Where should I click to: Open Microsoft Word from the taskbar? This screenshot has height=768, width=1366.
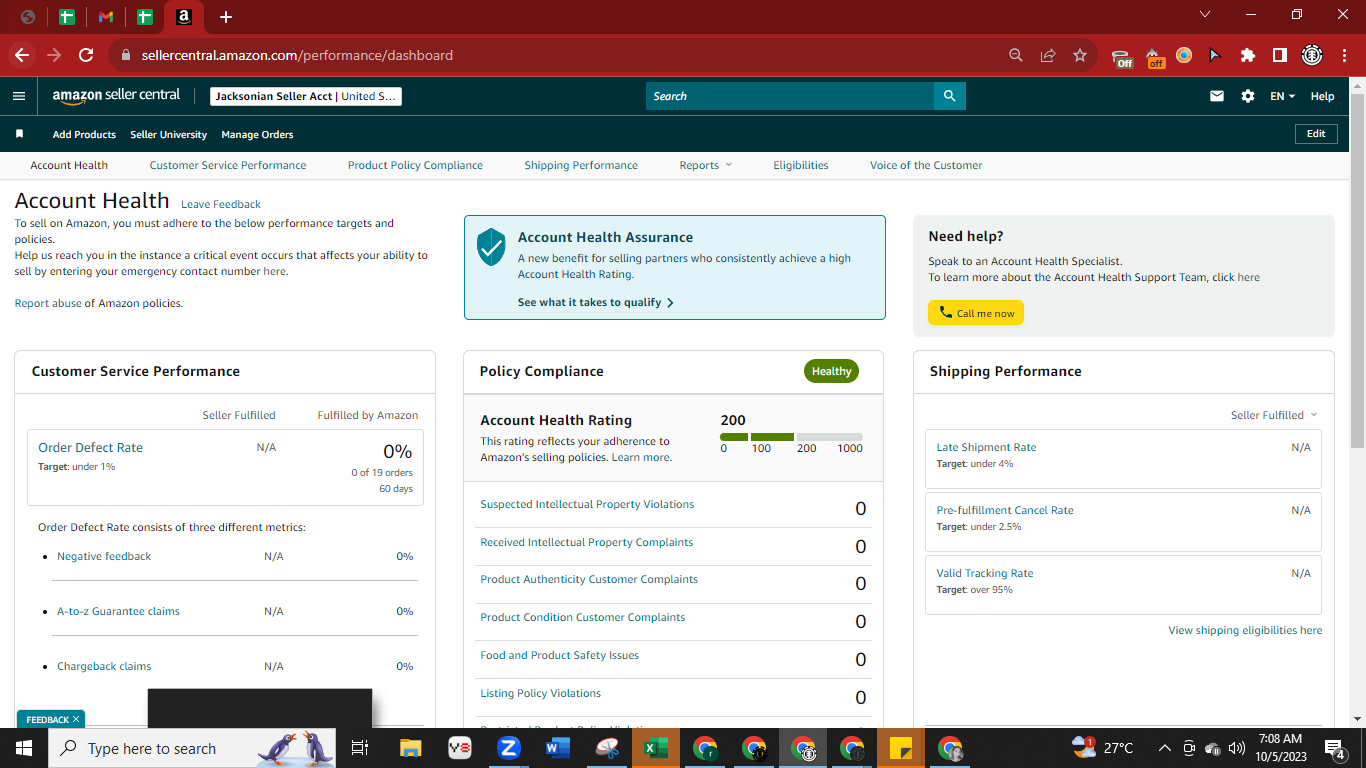(x=557, y=748)
